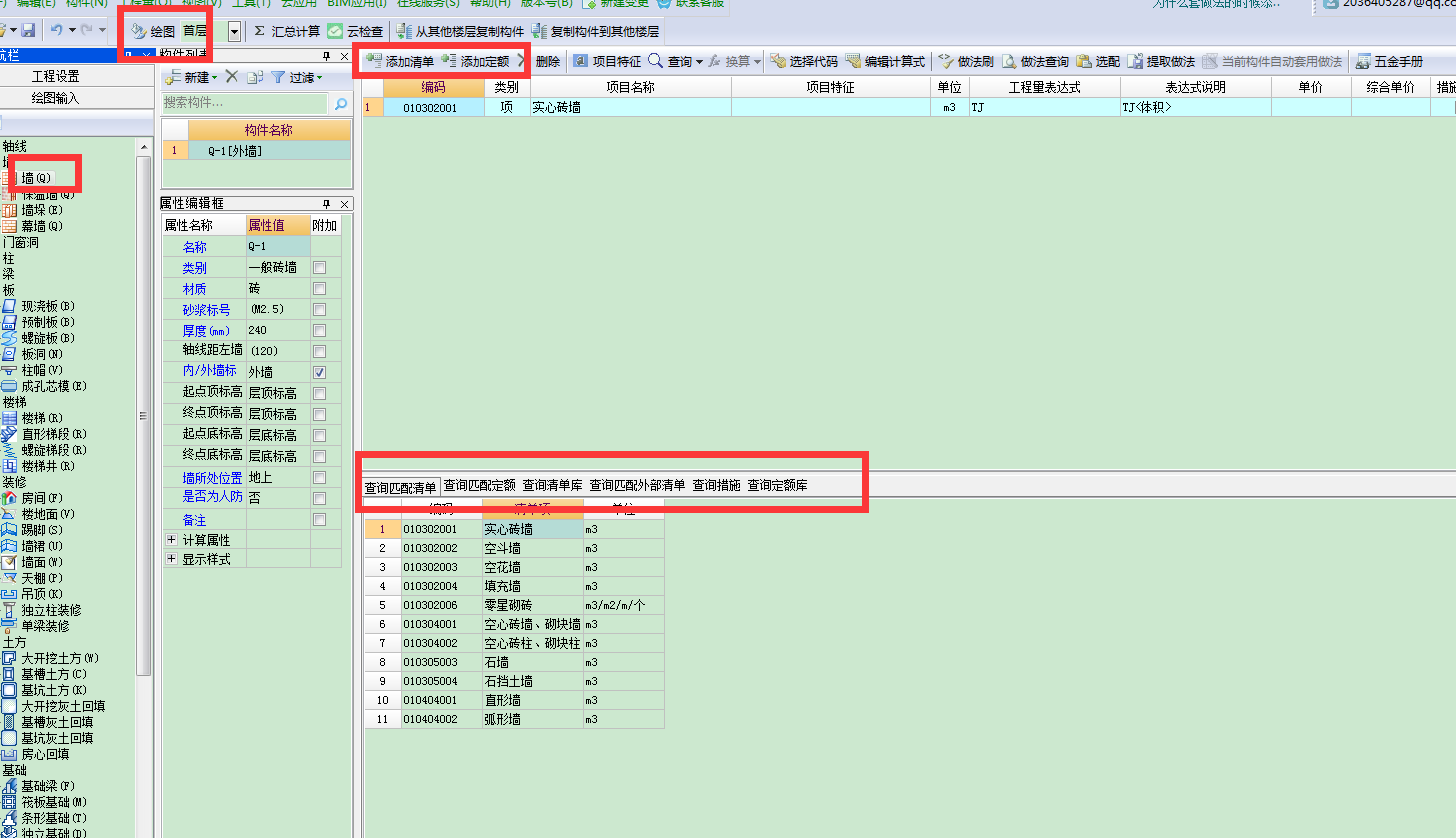Toggle 附加 checkbox for 砂浆标号 row
The height and width of the screenshot is (838, 1456).
[319, 310]
